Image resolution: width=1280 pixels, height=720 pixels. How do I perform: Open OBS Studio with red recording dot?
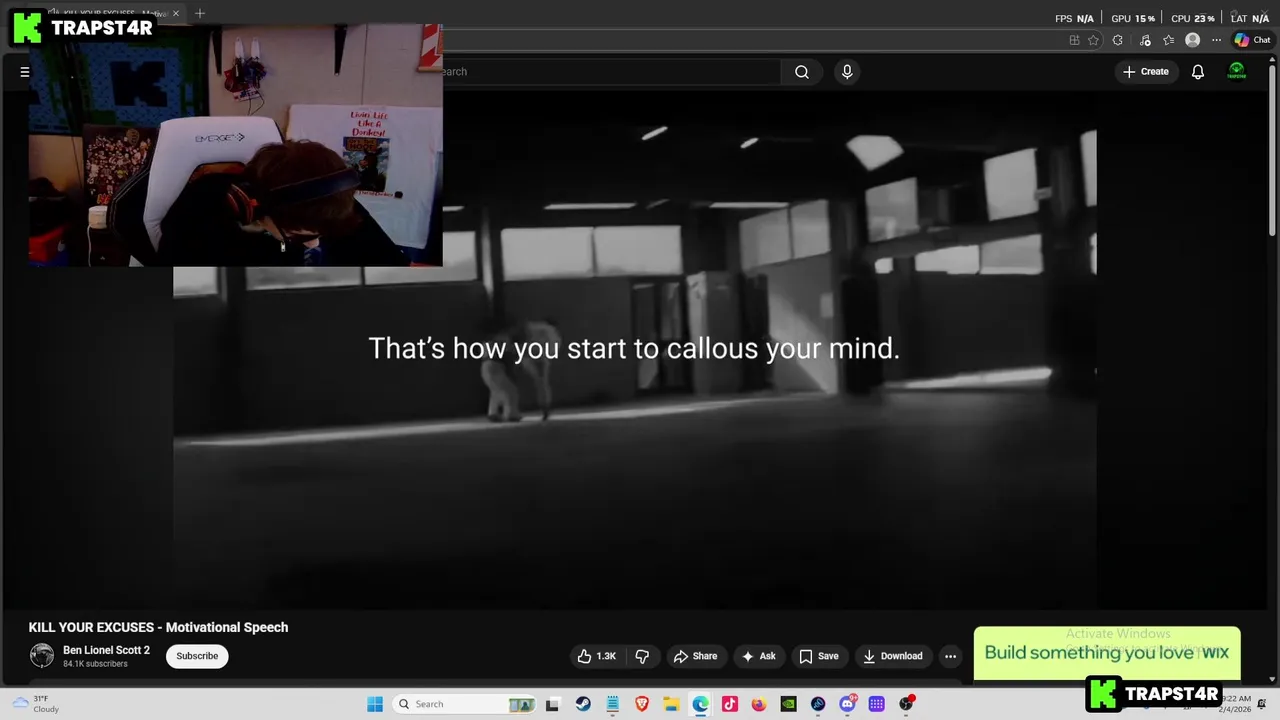tap(906, 704)
